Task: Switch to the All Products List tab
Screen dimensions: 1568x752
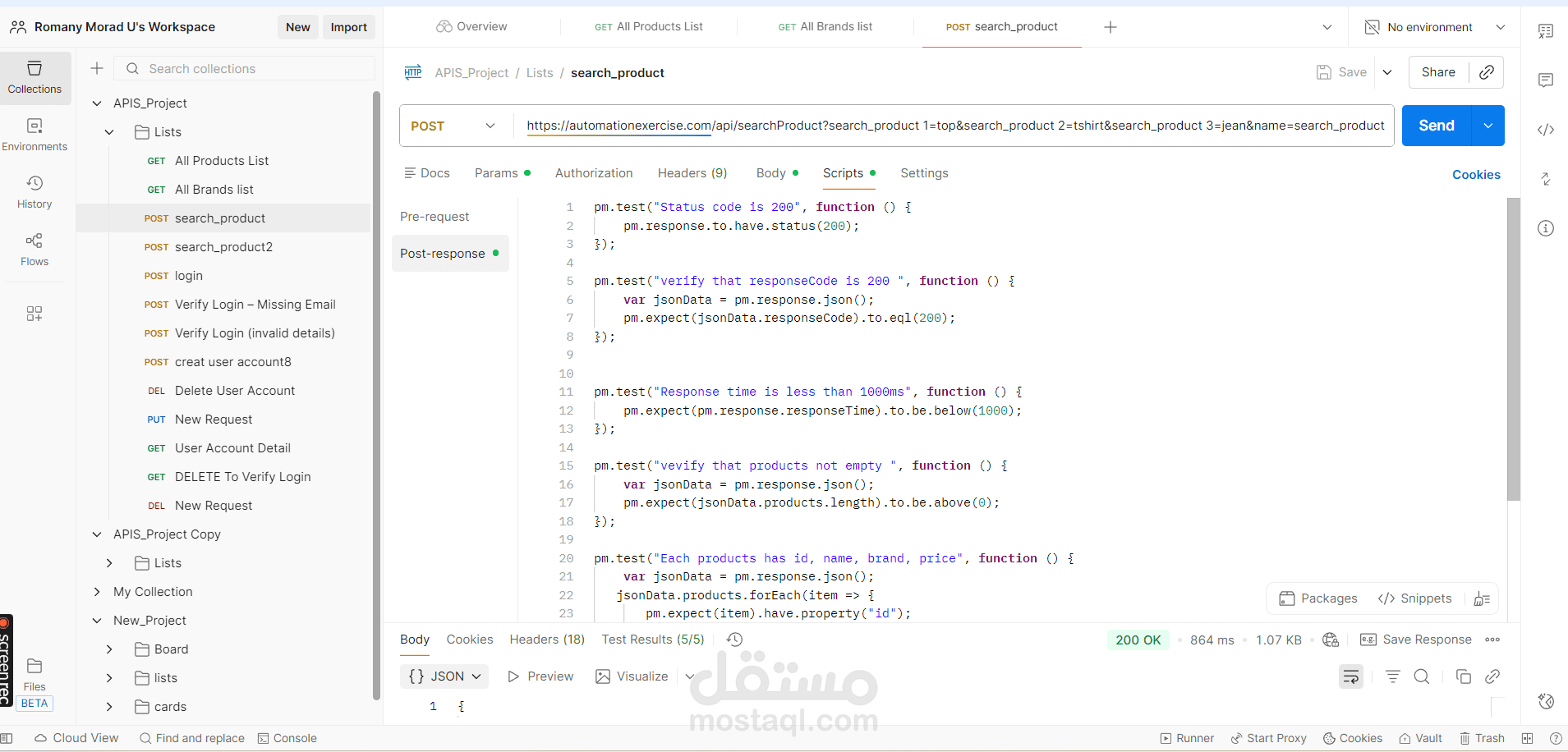Action: click(x=649, y=27)
